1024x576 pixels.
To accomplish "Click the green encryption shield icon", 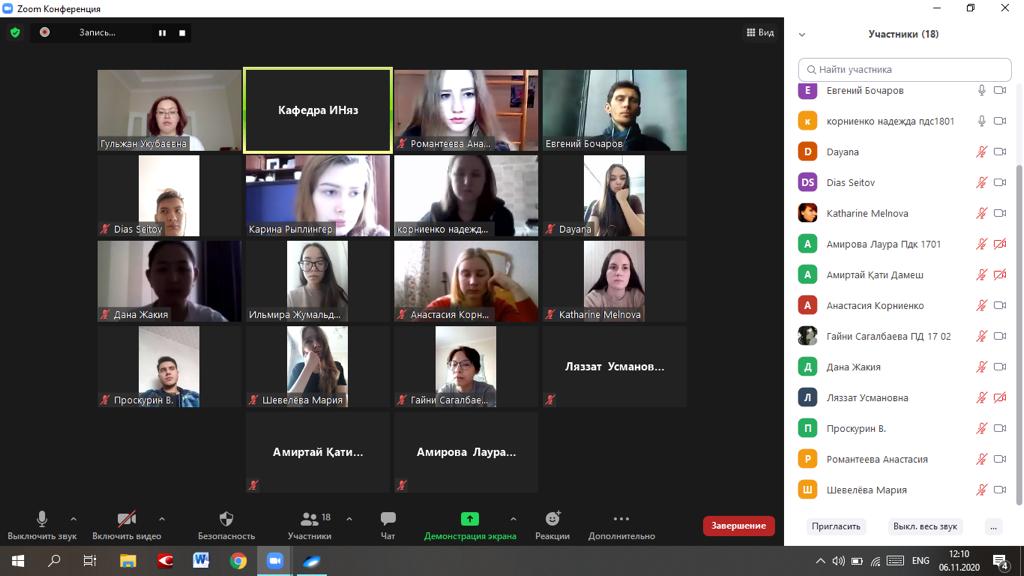I will pos(15,32).
